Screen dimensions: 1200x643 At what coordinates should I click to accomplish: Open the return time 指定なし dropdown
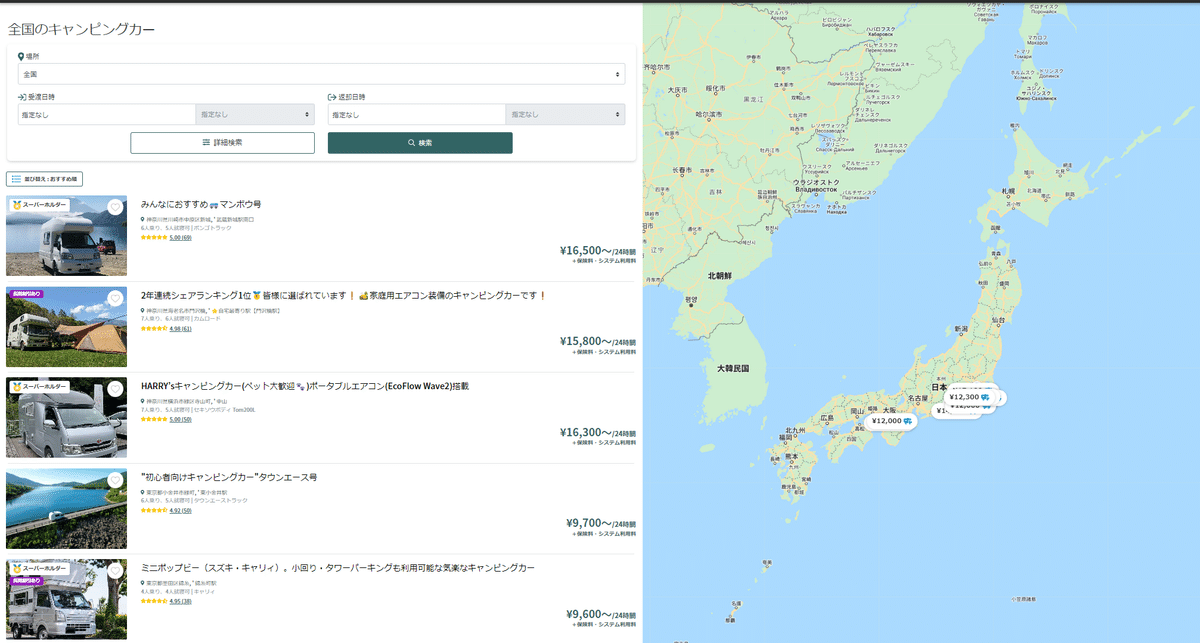tap(565, 114)
